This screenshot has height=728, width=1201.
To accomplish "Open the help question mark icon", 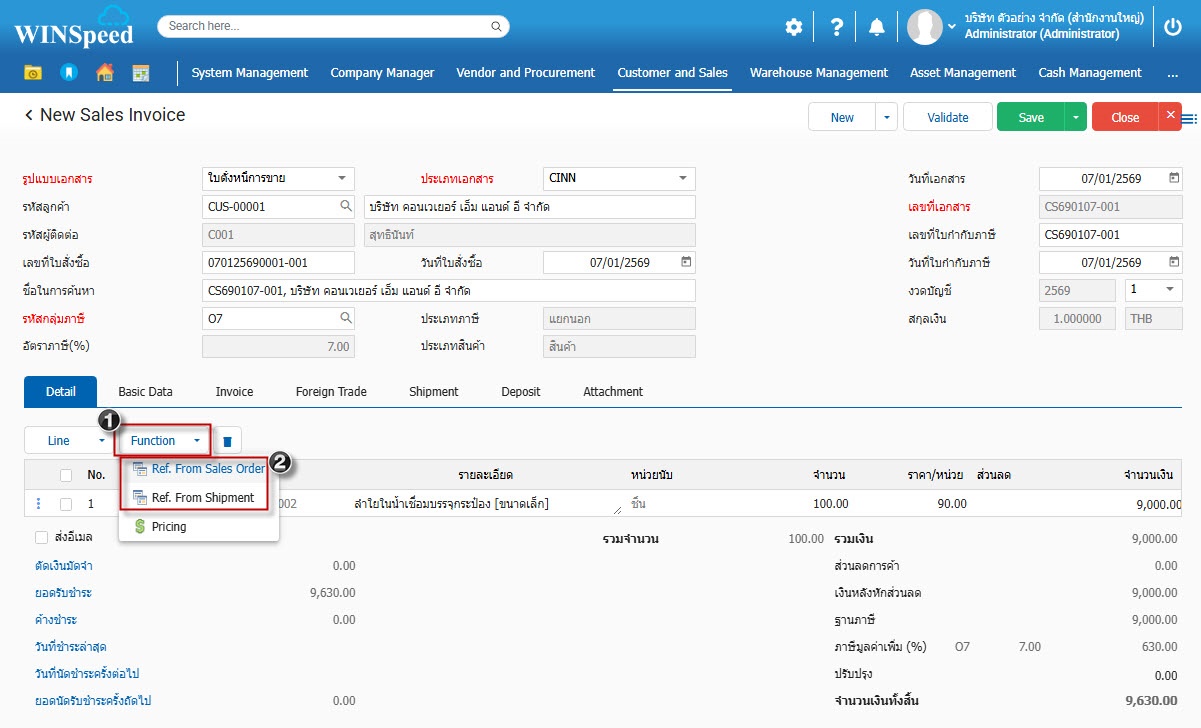I will (x=836, y=27).
